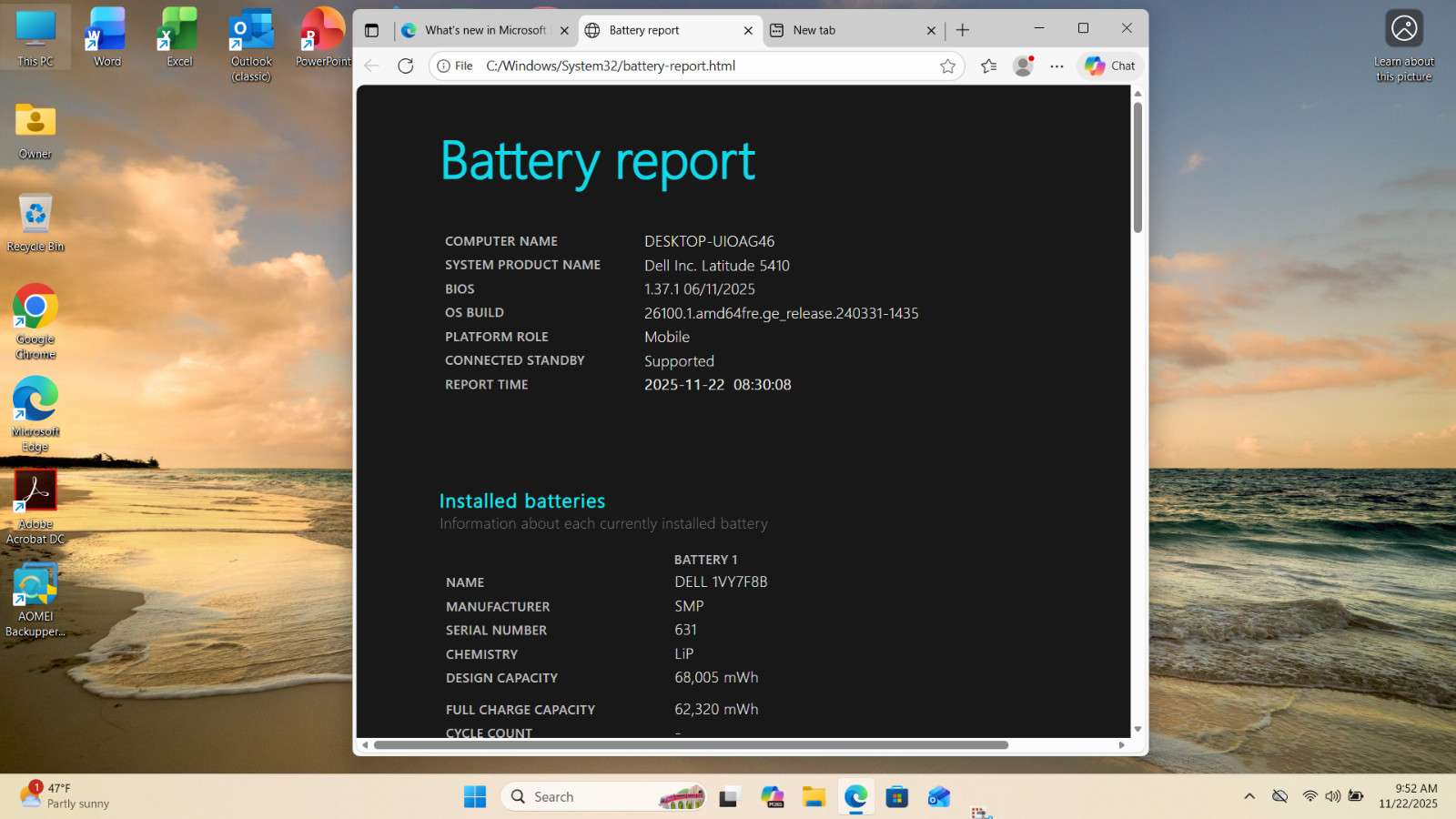Close the New tab tab
The height and width of the screenshot is (819, 1456).
[x=931, y=30]
